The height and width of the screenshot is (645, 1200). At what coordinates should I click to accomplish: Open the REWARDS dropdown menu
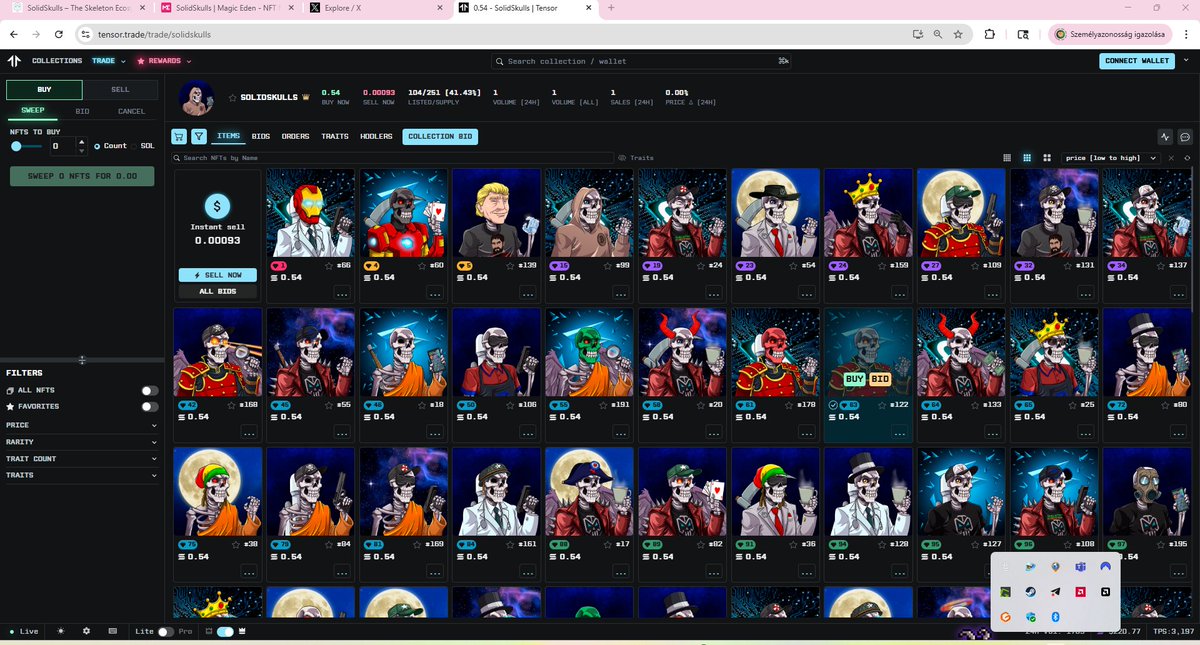[164, 61]
